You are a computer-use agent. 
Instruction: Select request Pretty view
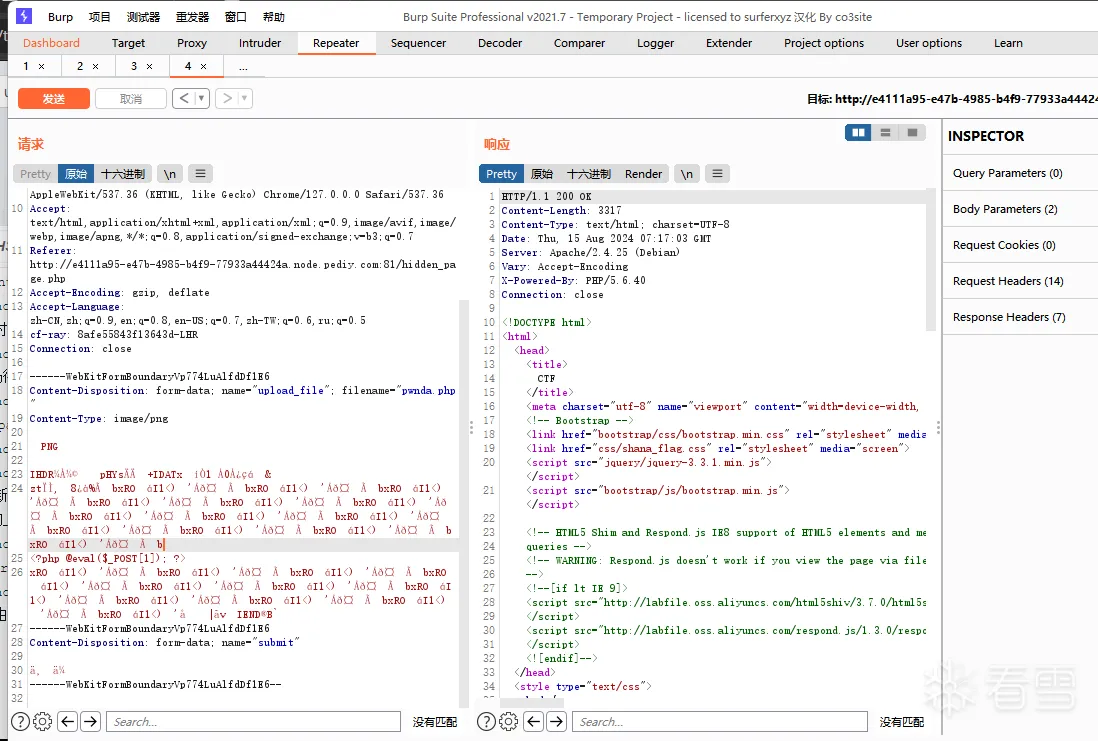35,174
